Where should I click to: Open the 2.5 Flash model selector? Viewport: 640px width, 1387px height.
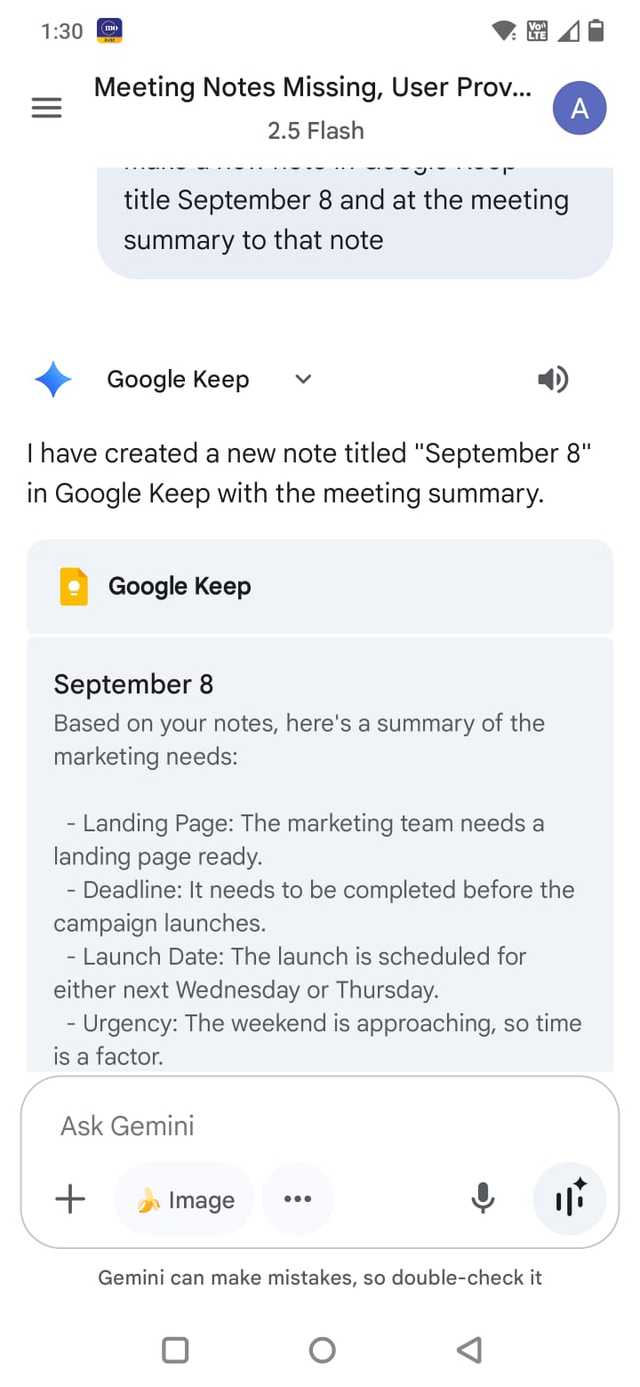tap(316, 131)
